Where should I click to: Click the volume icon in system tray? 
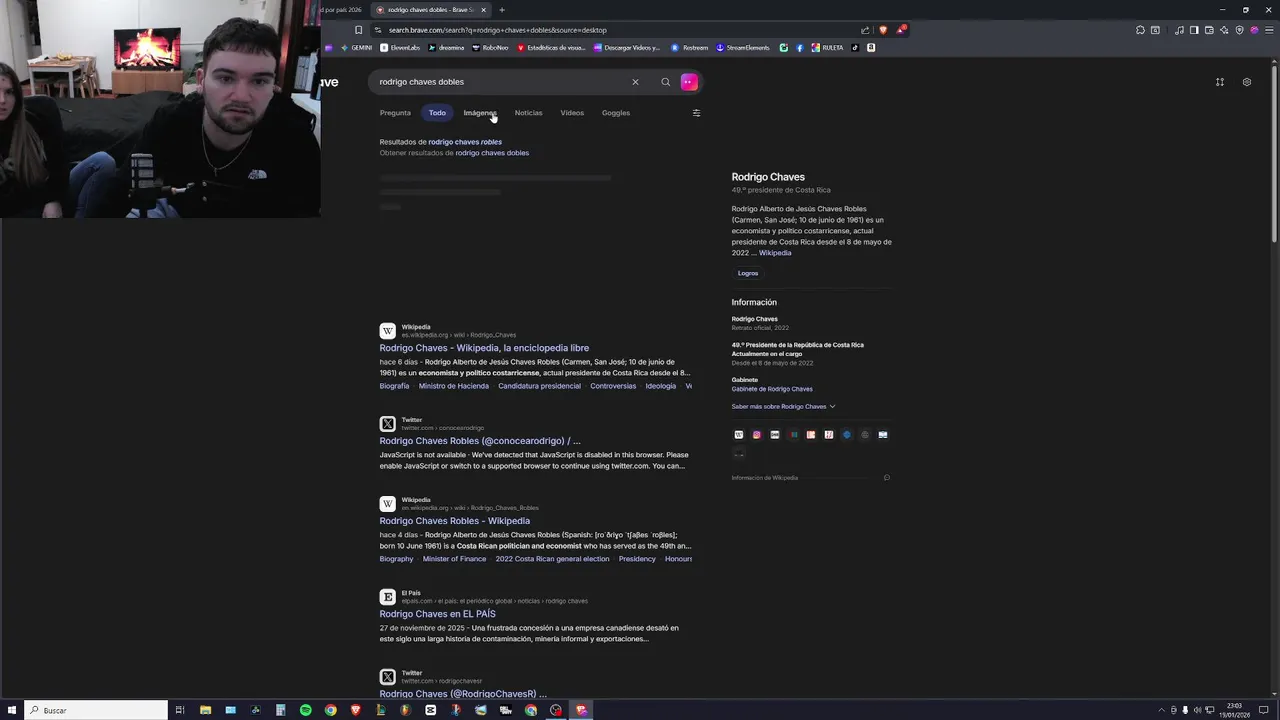[1197, 710]
